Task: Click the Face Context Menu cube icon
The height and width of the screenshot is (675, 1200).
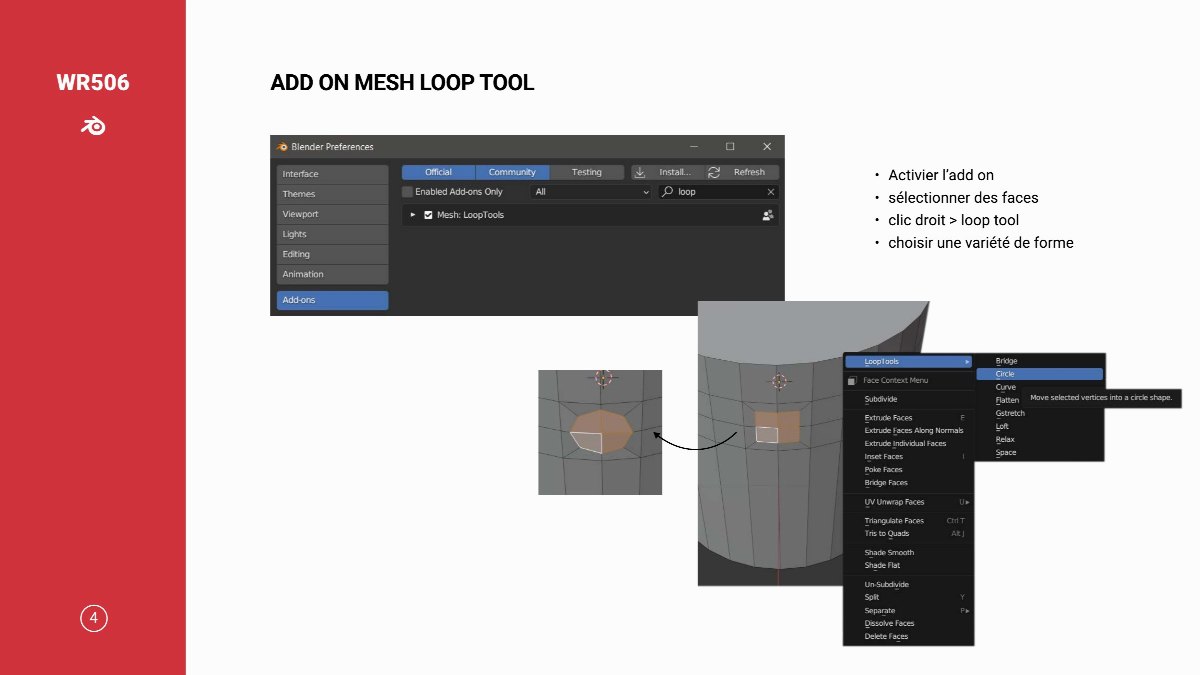Action: click(x=852, y=380)
